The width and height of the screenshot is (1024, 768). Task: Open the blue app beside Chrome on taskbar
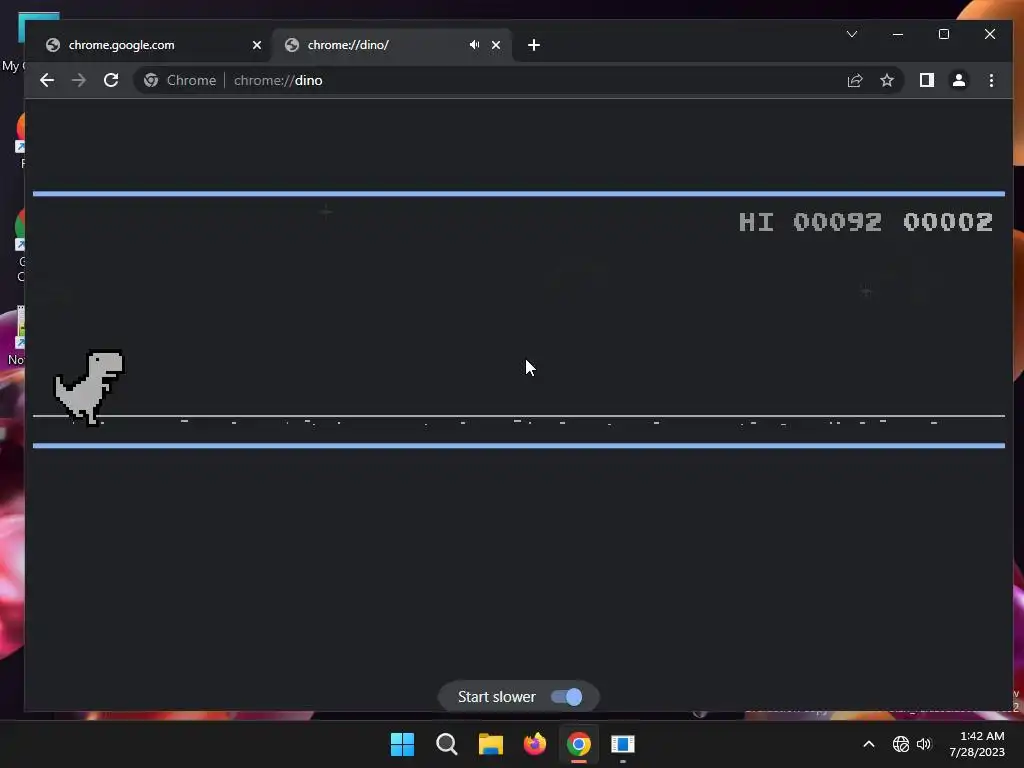tap(622, 744)
